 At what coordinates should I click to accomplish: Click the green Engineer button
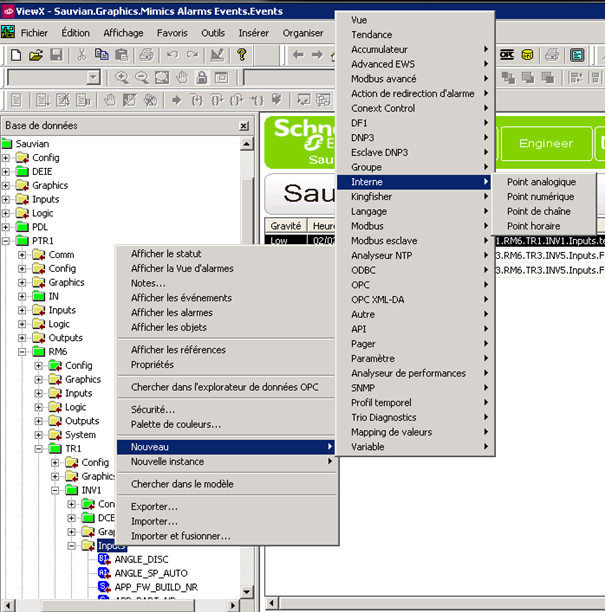[x=545, y=144]
